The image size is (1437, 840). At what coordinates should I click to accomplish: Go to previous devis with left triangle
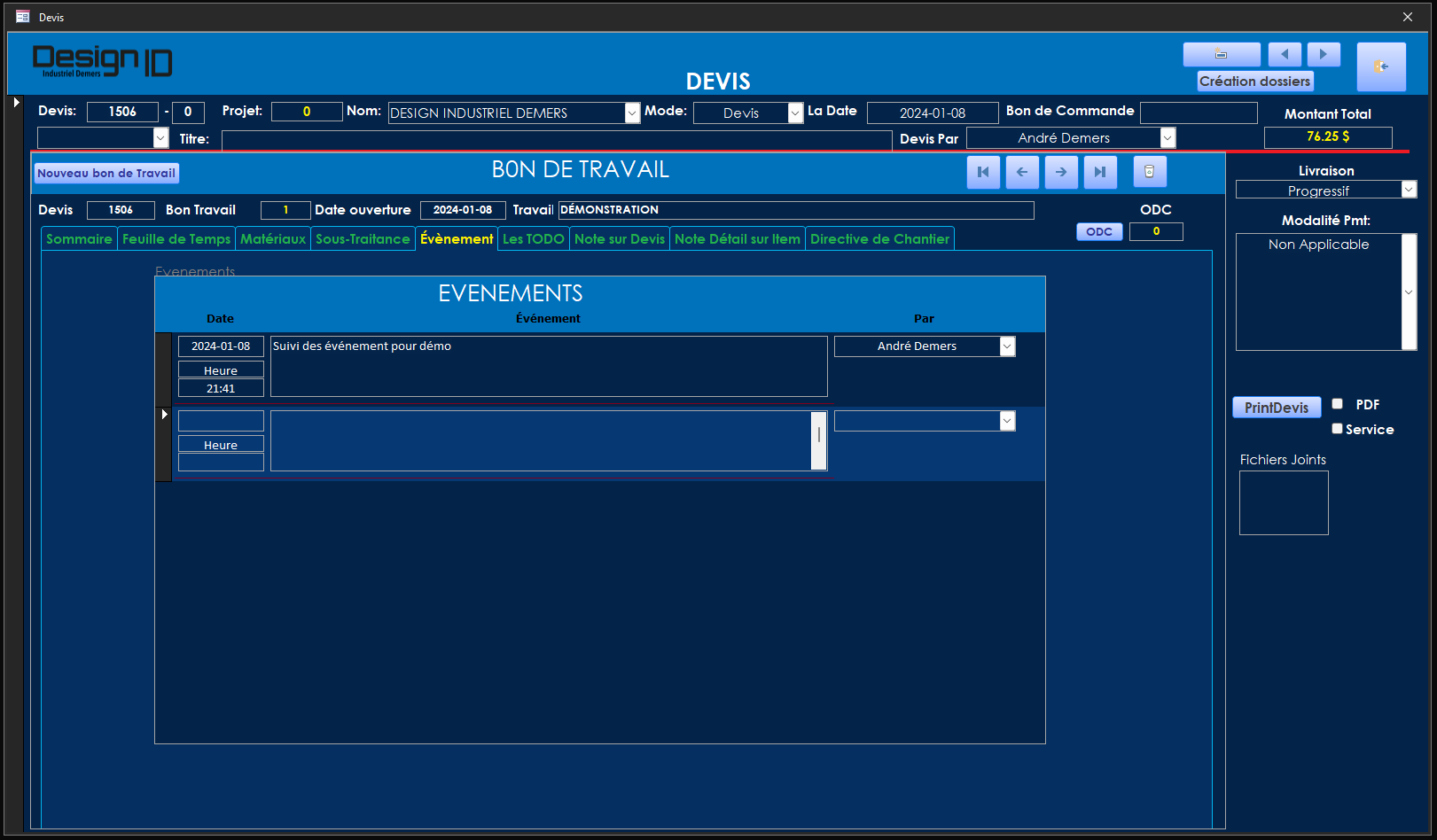pos(1284,54)
